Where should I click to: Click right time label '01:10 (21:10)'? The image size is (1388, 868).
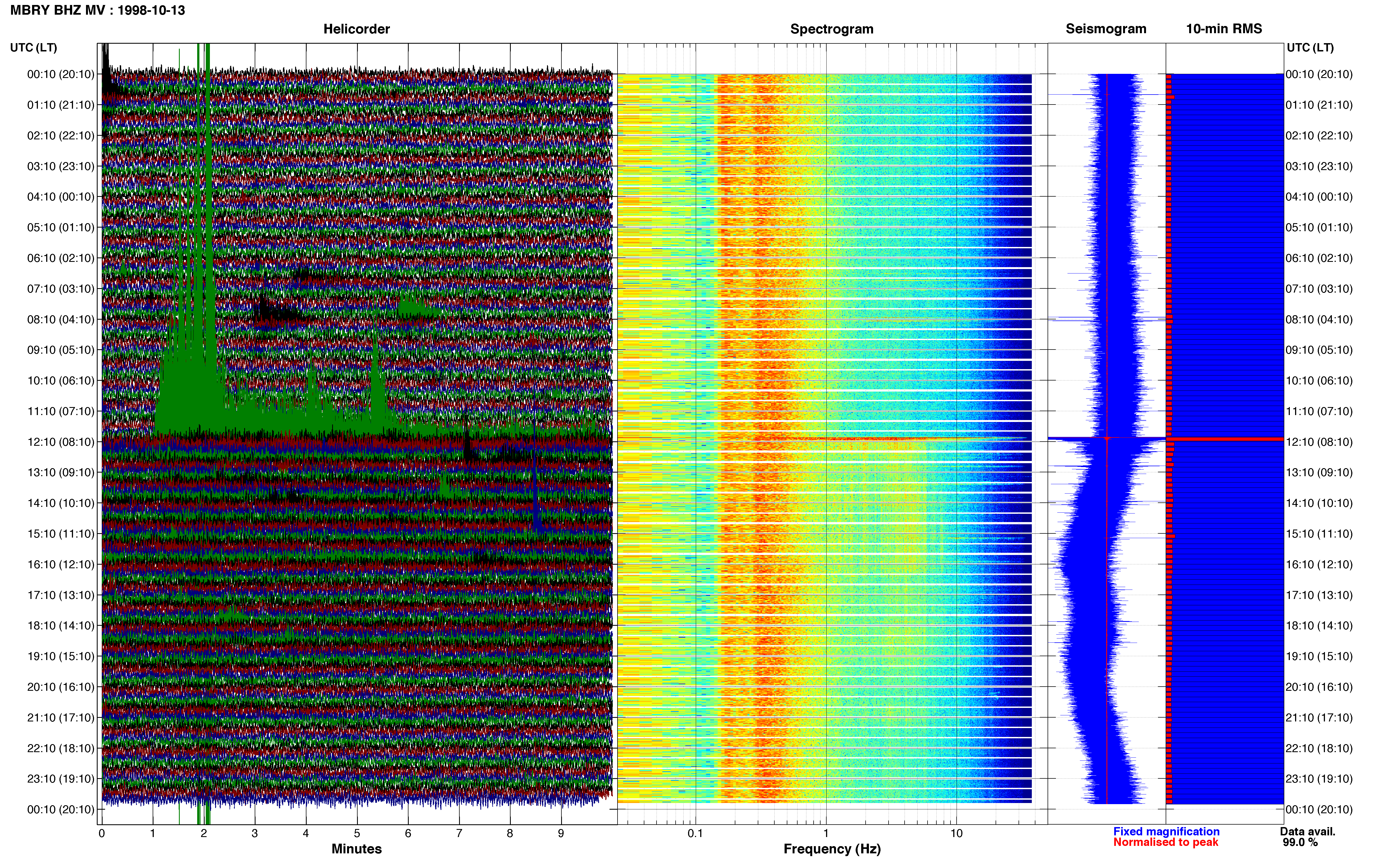[x=1319, y=105]
